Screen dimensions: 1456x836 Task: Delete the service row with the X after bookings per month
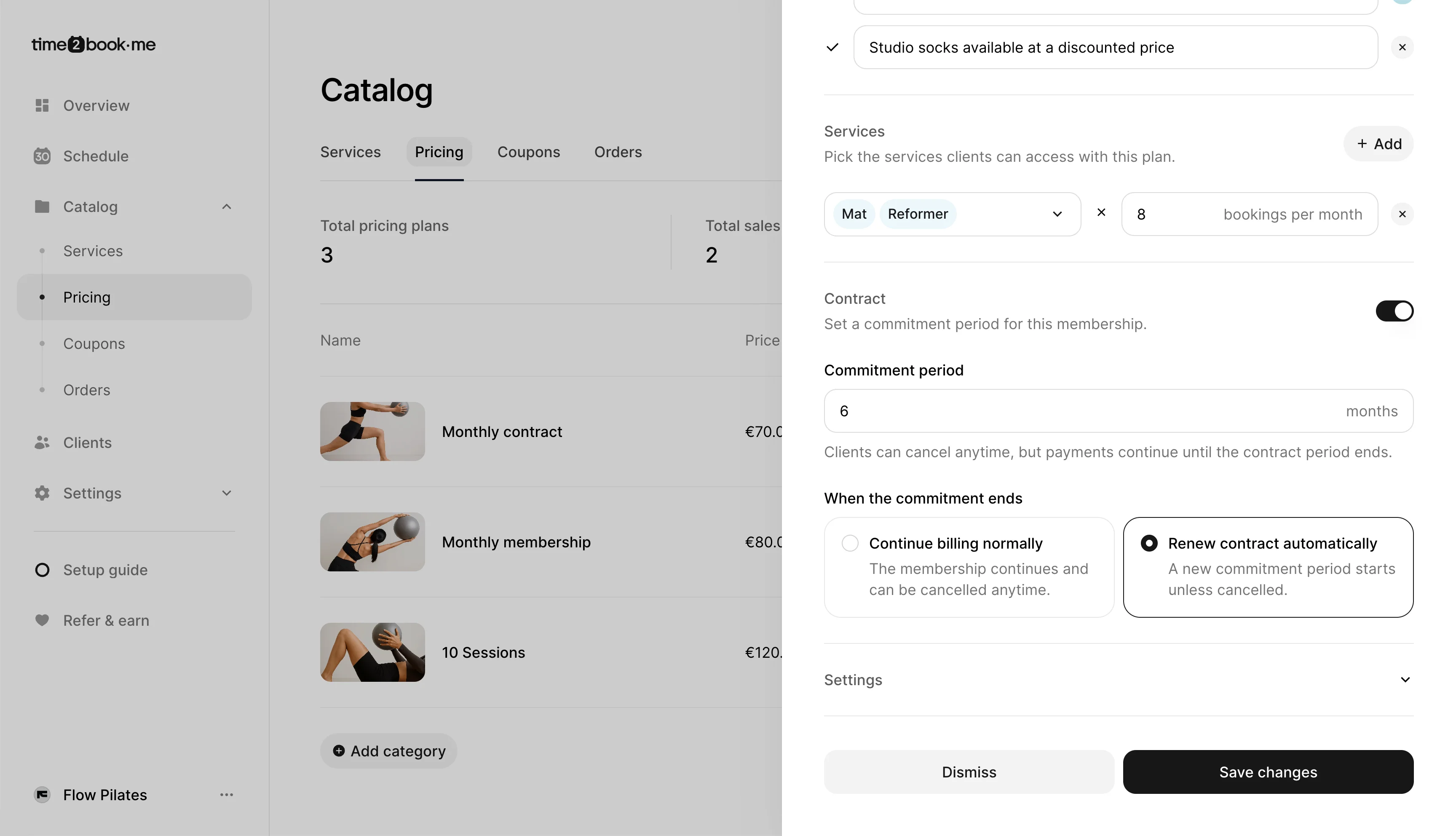[1402, 214]
